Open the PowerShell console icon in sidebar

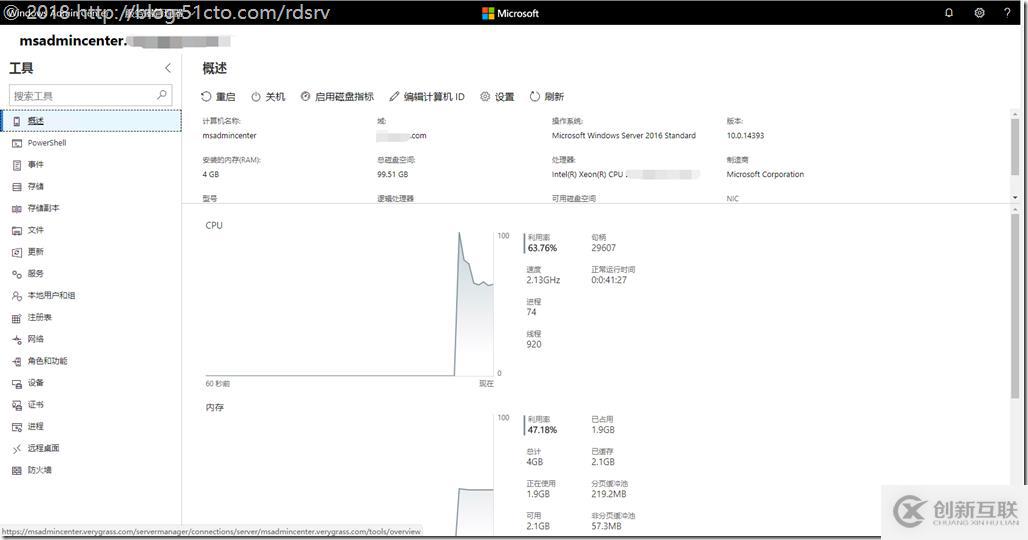coord(17,143)
